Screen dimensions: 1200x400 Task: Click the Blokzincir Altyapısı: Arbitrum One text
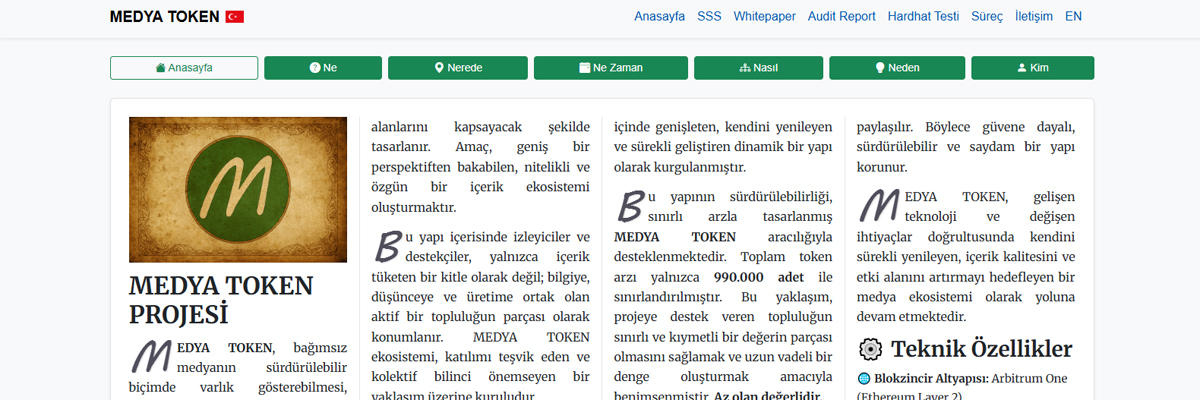coord(971,379)
